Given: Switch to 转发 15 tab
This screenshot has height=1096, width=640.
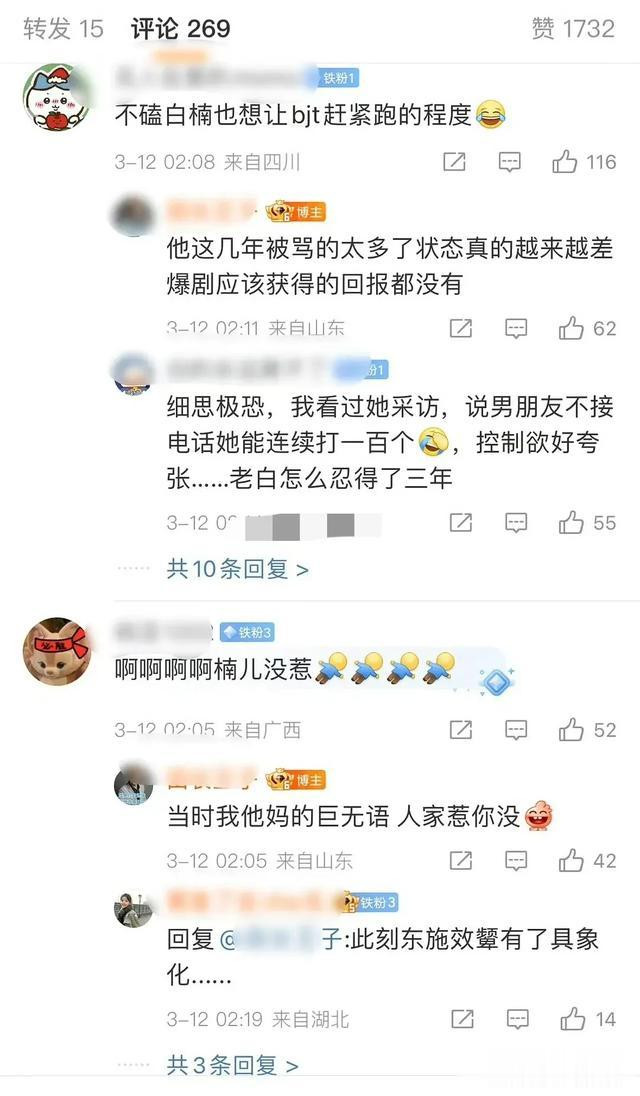Looking at the screenshot, I should (63, 29).
